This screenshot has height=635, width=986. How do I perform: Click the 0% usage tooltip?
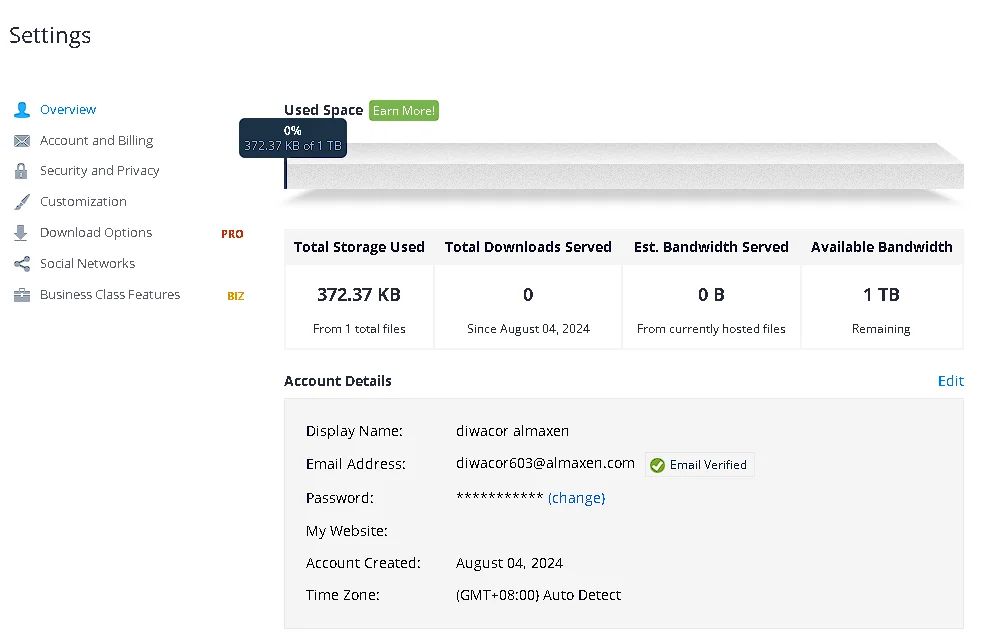click(x=293, y=138)
